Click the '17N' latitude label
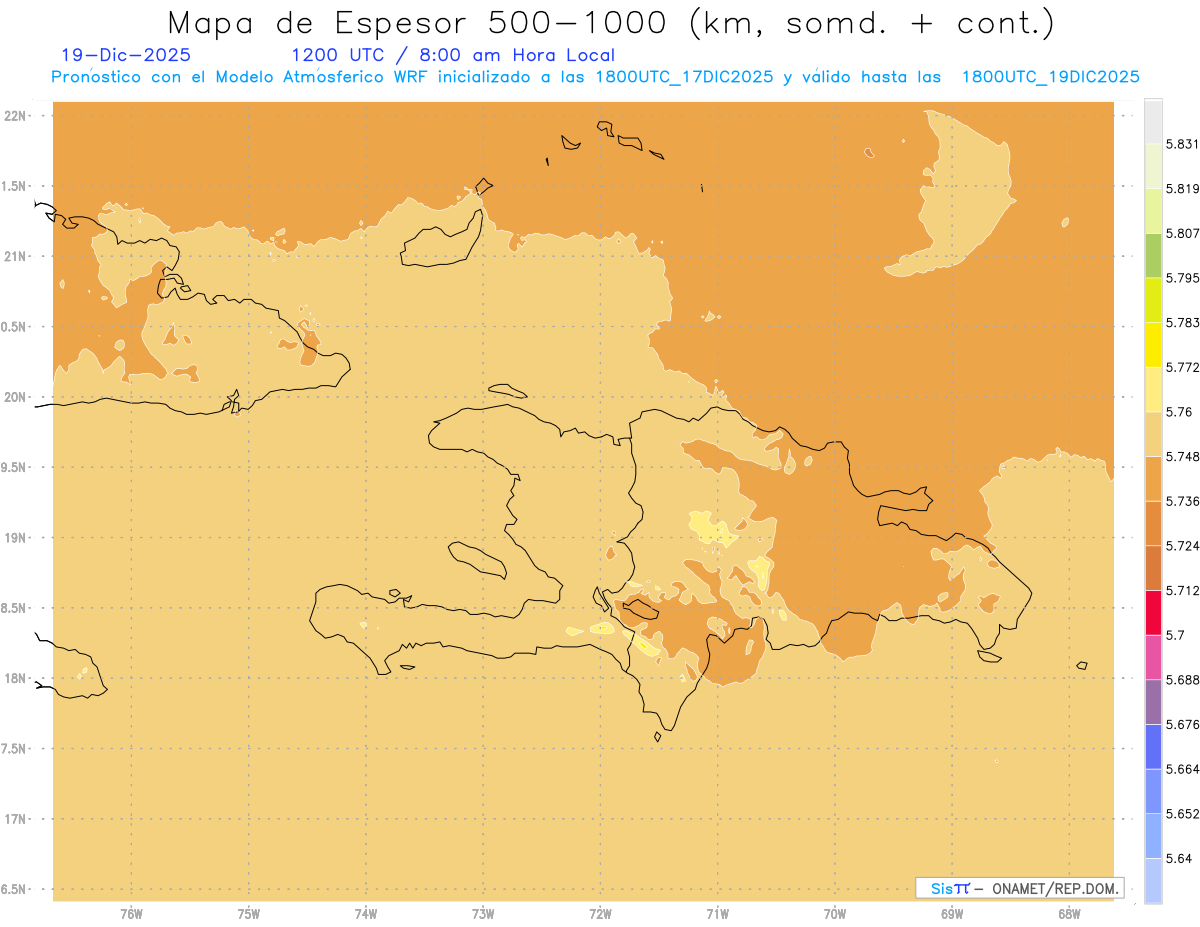The width and height of the screenshot is (1200, 927). 15,819
